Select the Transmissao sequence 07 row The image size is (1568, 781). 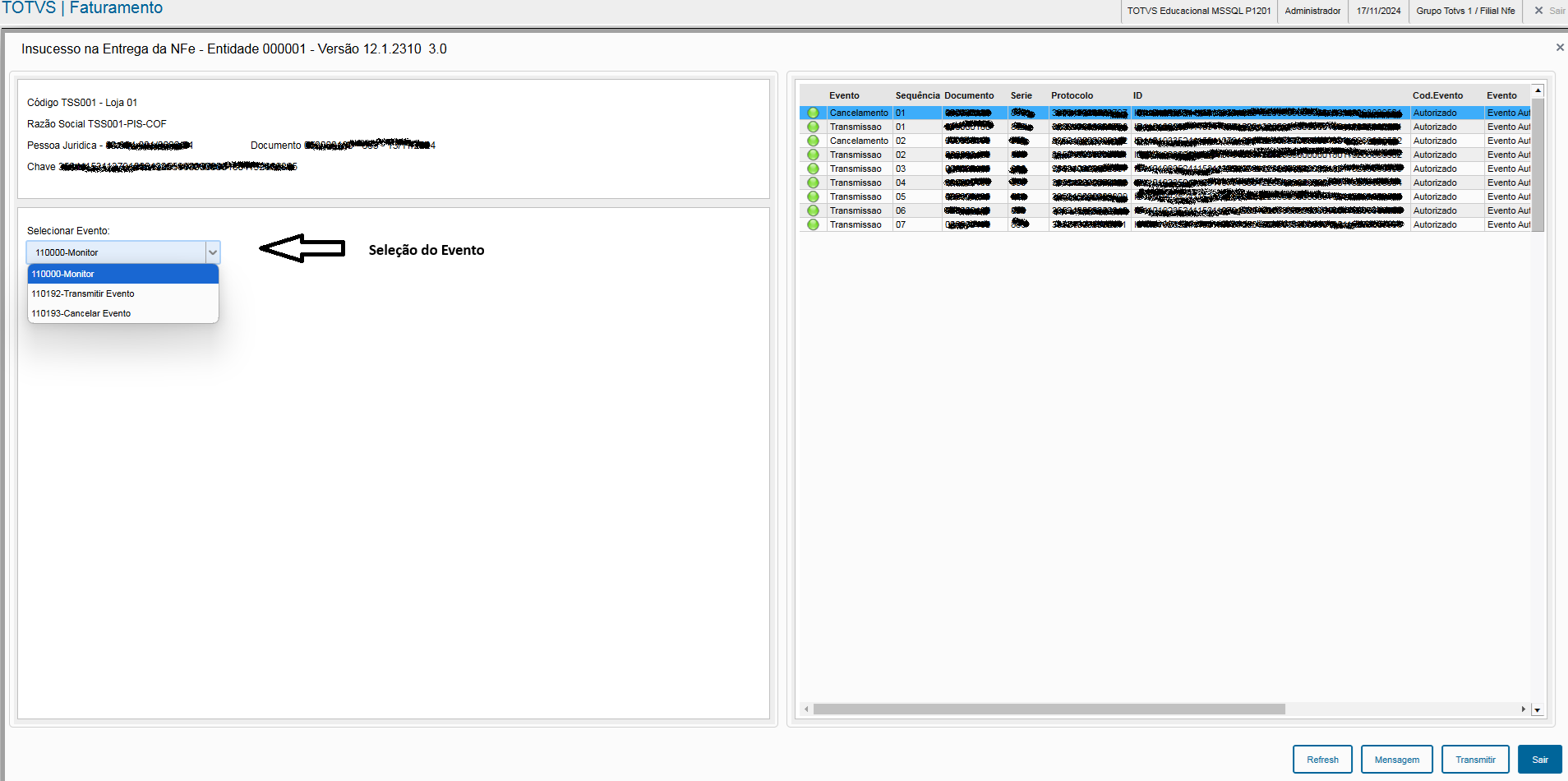point(1164,224)
